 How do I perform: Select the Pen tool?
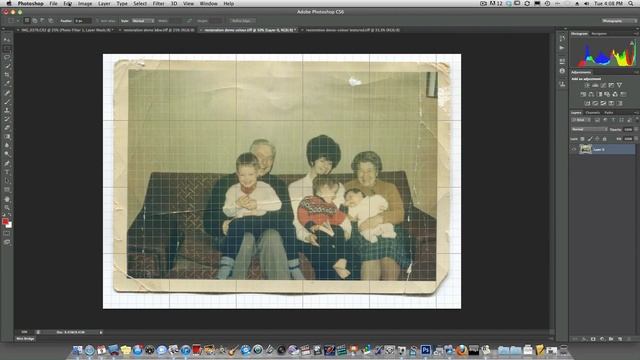pyautogui.click(x=7, y=163)
